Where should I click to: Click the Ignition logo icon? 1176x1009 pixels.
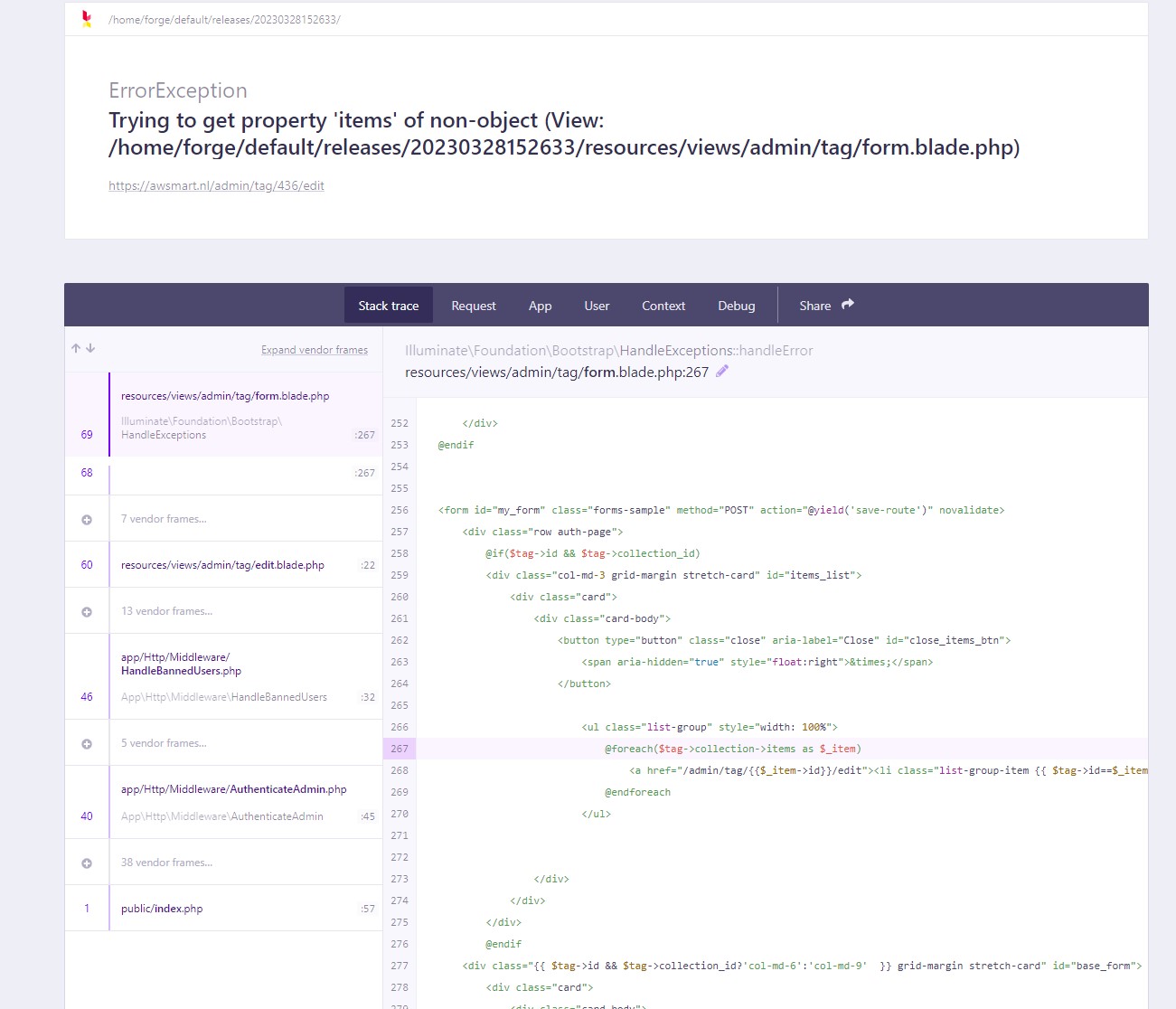click(87, 19)
